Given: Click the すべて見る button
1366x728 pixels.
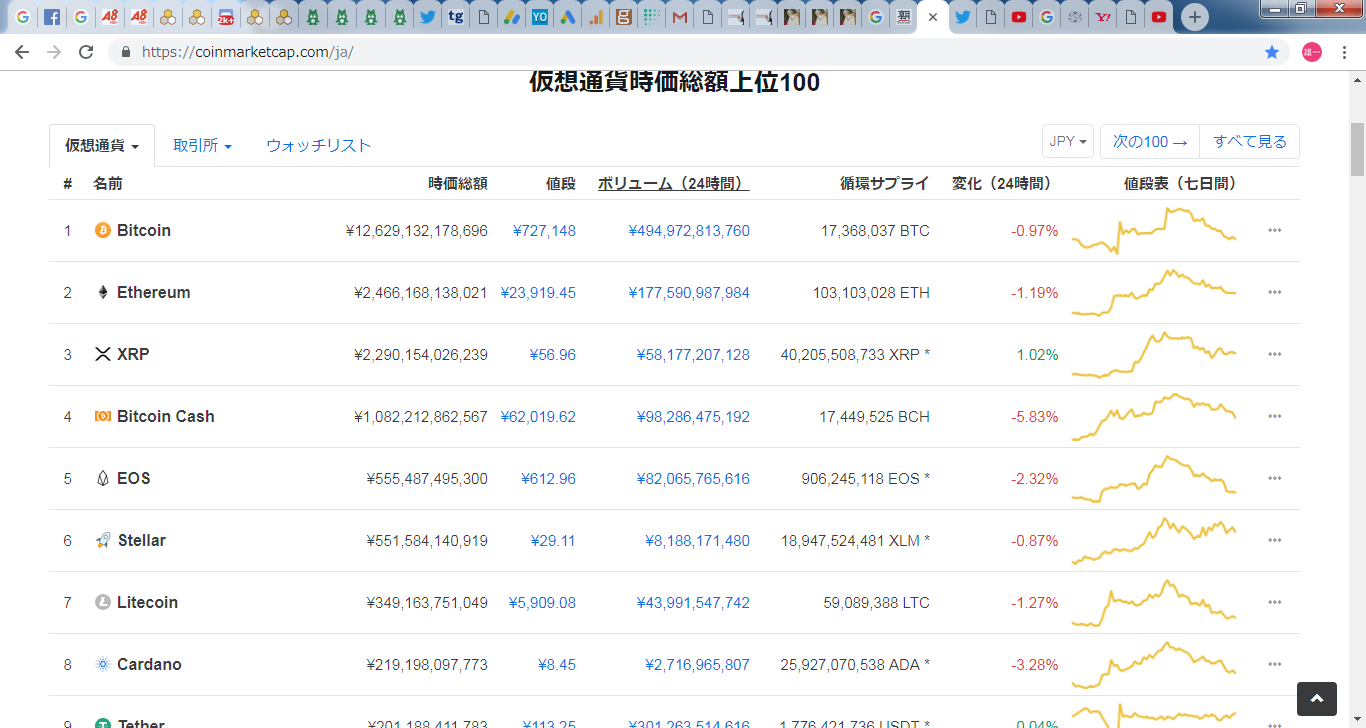Looking at the screenshot, I should [1250, 142].
